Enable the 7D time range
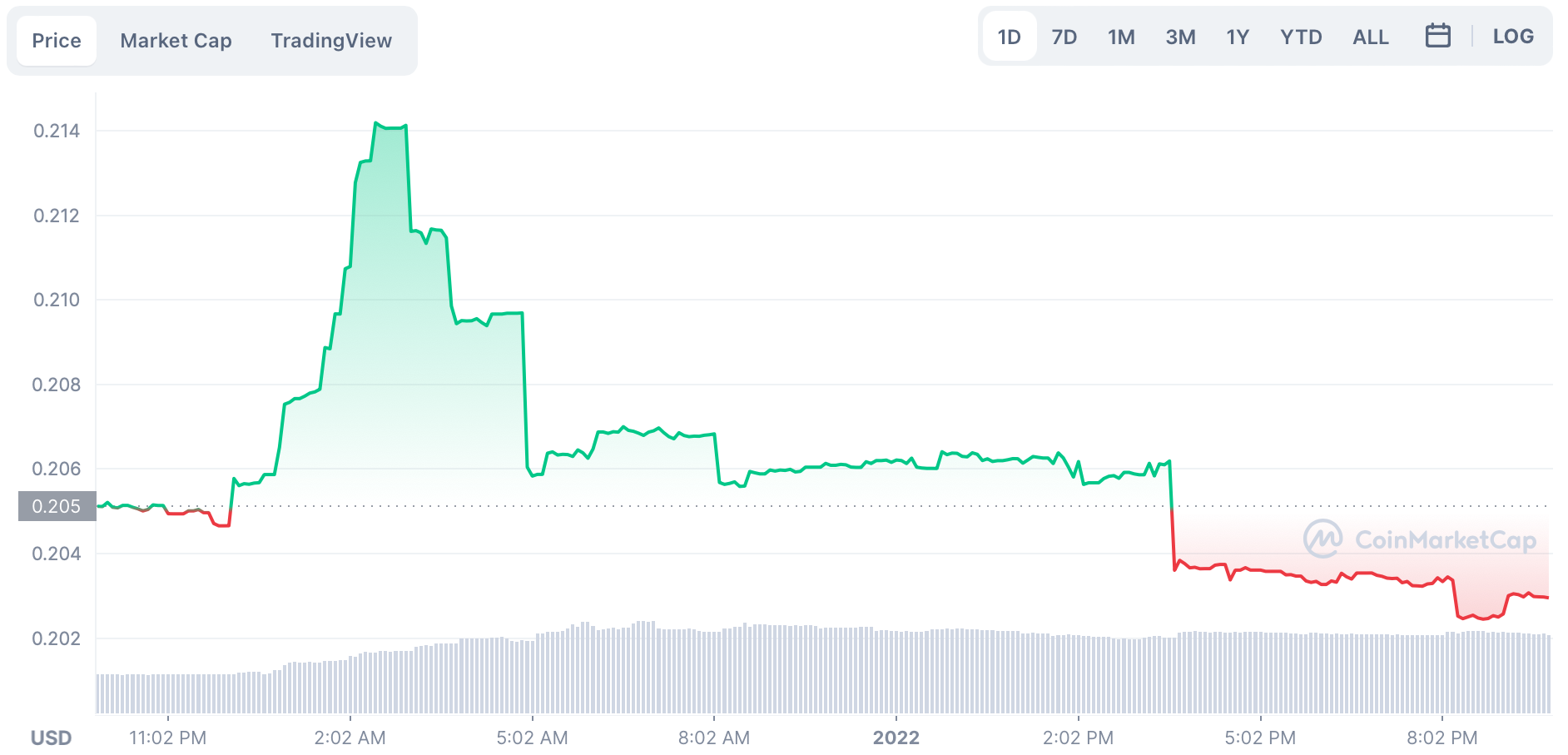The width and height of the screenshot is (1568, 755). coord(1064,36)
